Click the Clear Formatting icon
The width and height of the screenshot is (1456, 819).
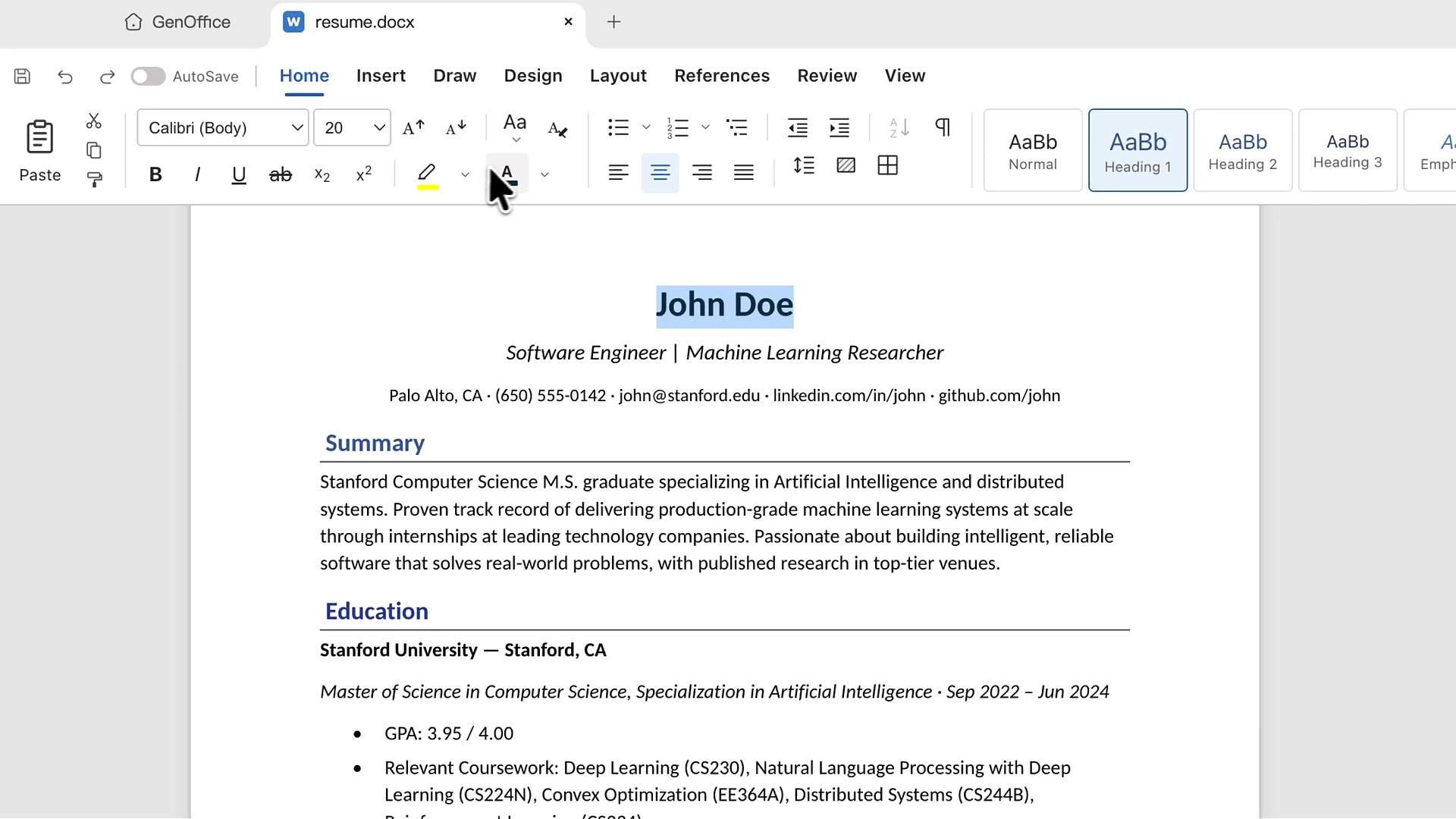pos(557,128)
